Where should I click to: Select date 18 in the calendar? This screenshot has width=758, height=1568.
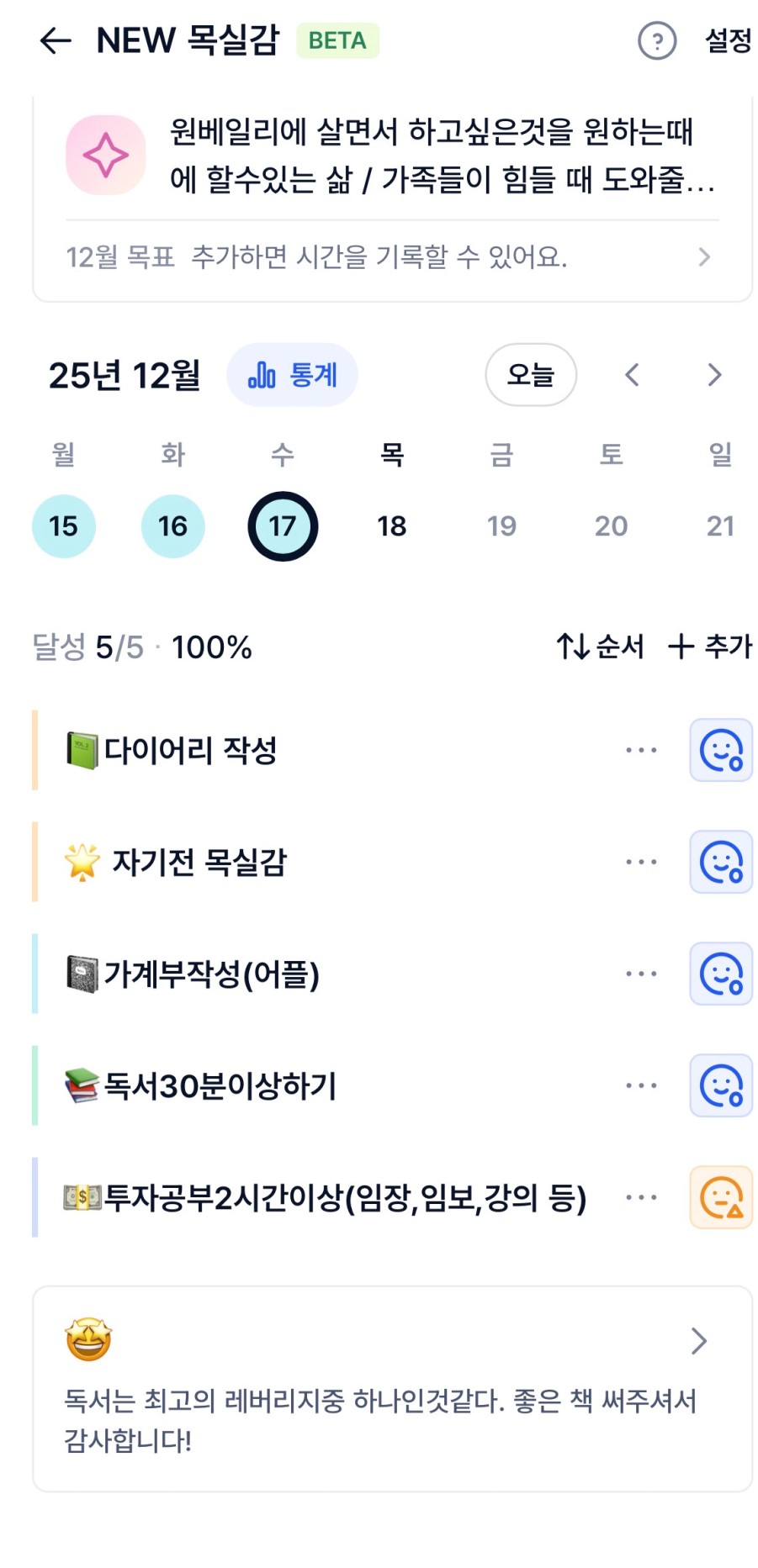pyautogui.click(x=392, y=526)
